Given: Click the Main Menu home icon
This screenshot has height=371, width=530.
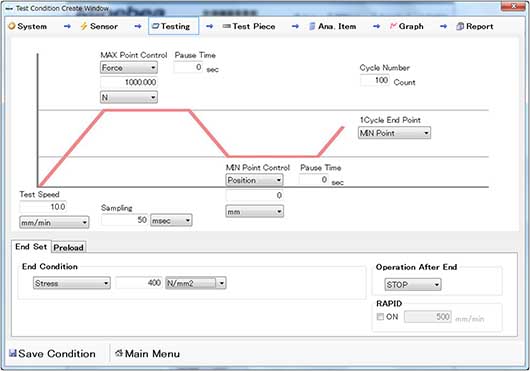Looking at the screenshot, I should click(119, 353).
